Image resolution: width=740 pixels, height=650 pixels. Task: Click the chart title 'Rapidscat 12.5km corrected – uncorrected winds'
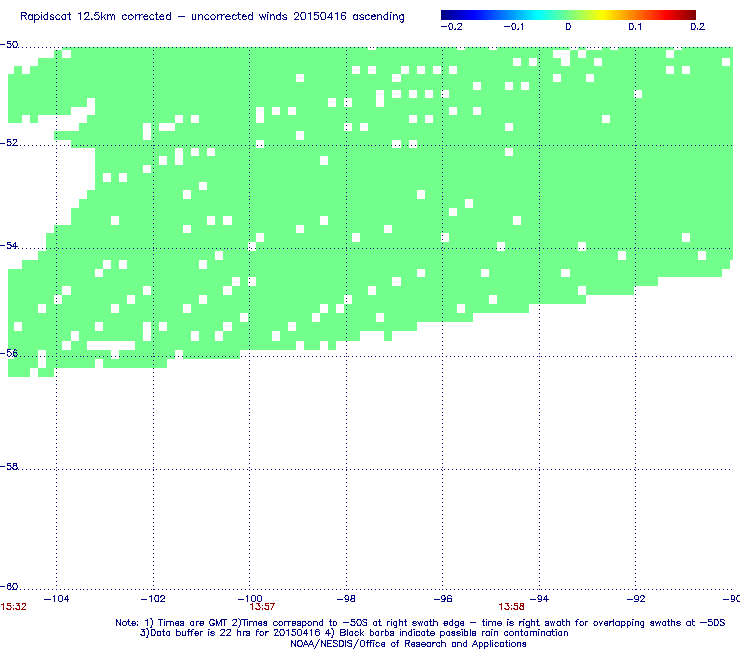212,17
